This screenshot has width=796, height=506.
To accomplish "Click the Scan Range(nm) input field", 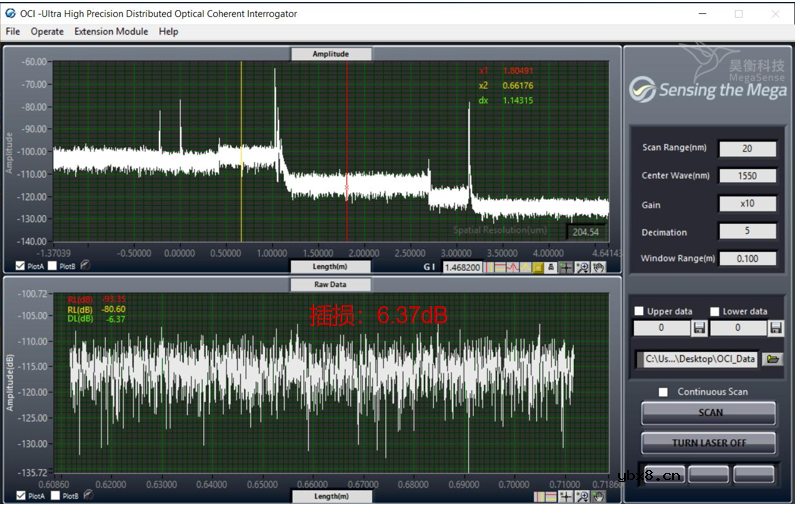I will point(746,149).
